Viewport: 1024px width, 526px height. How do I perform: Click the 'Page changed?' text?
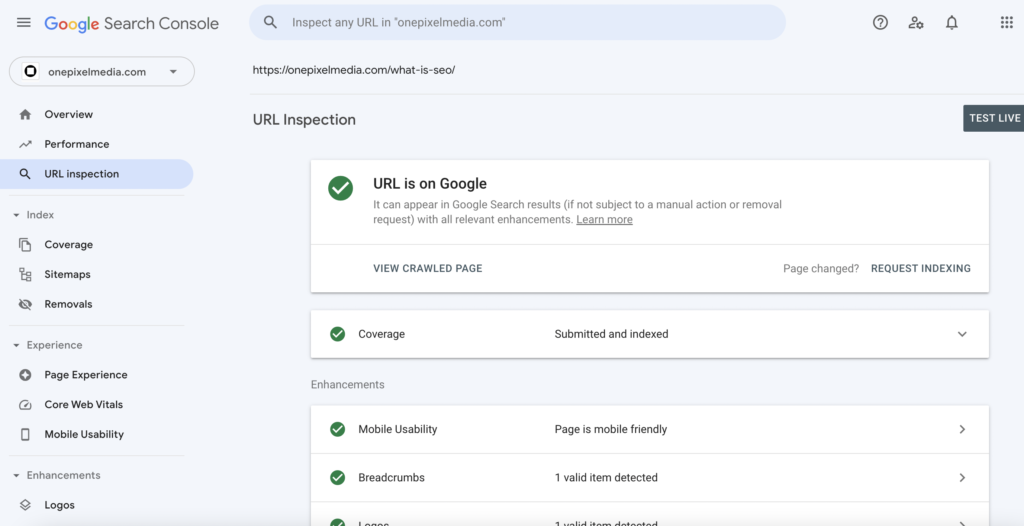pos(821,269)
